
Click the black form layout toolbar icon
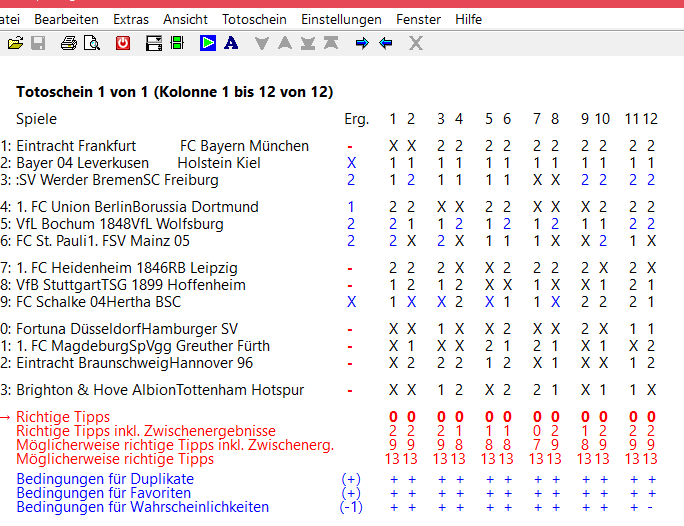[154, 43]
